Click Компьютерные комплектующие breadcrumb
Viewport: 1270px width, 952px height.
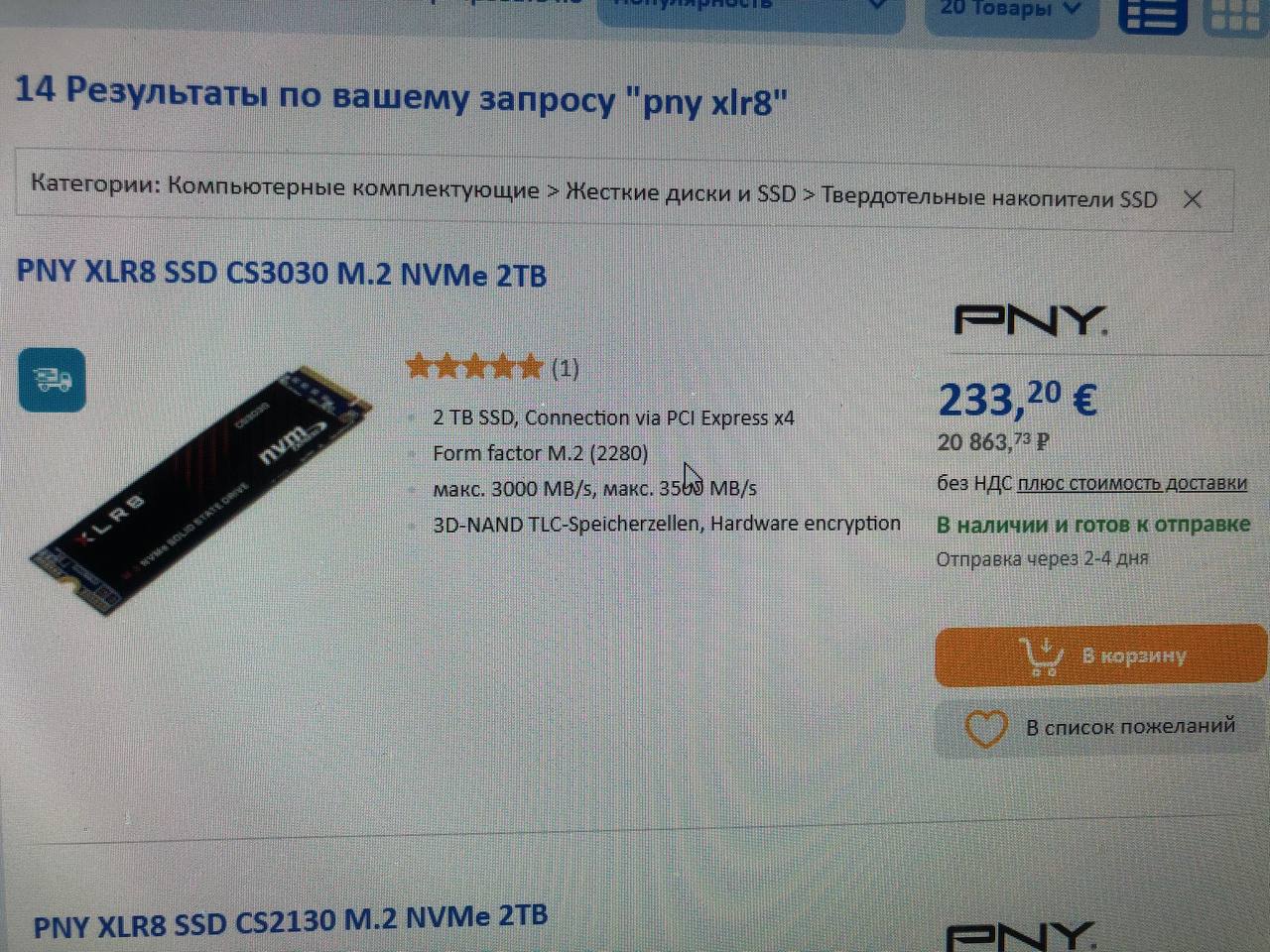click(353, 187)
